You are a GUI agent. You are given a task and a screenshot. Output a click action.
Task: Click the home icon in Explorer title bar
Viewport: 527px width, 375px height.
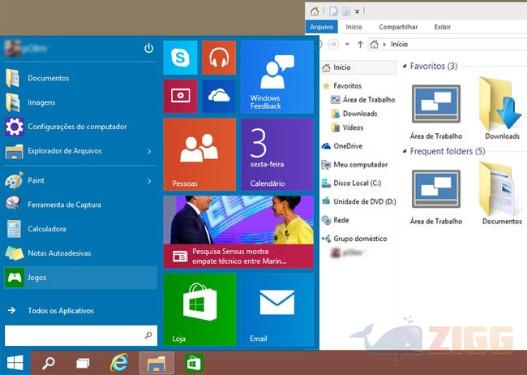(315, 11)
